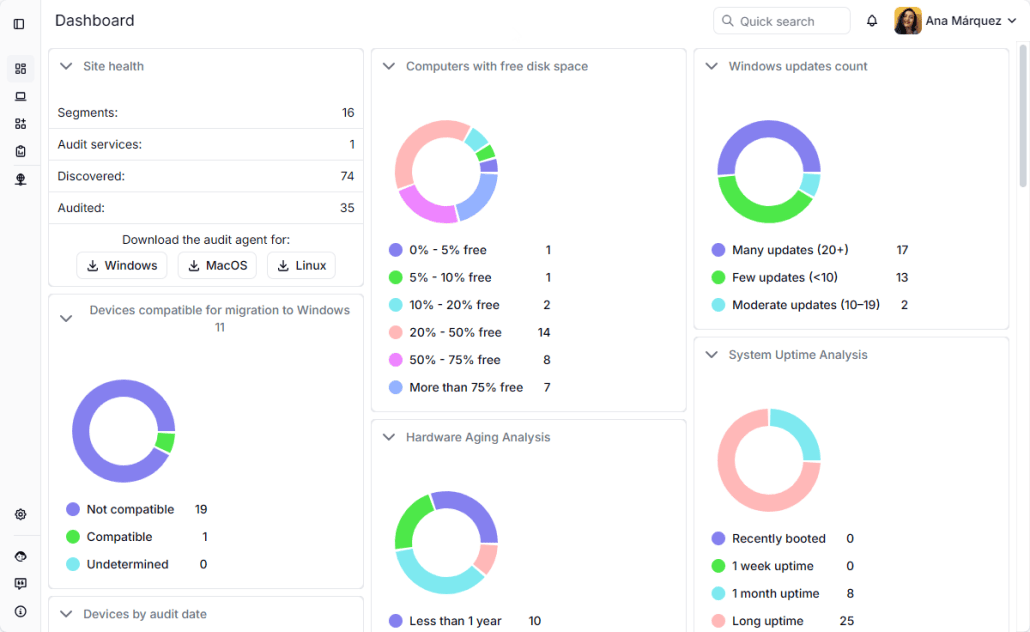The image size is (1030, 632).
Task: Click the free disk space donut chart
Action: coord(446,171)
